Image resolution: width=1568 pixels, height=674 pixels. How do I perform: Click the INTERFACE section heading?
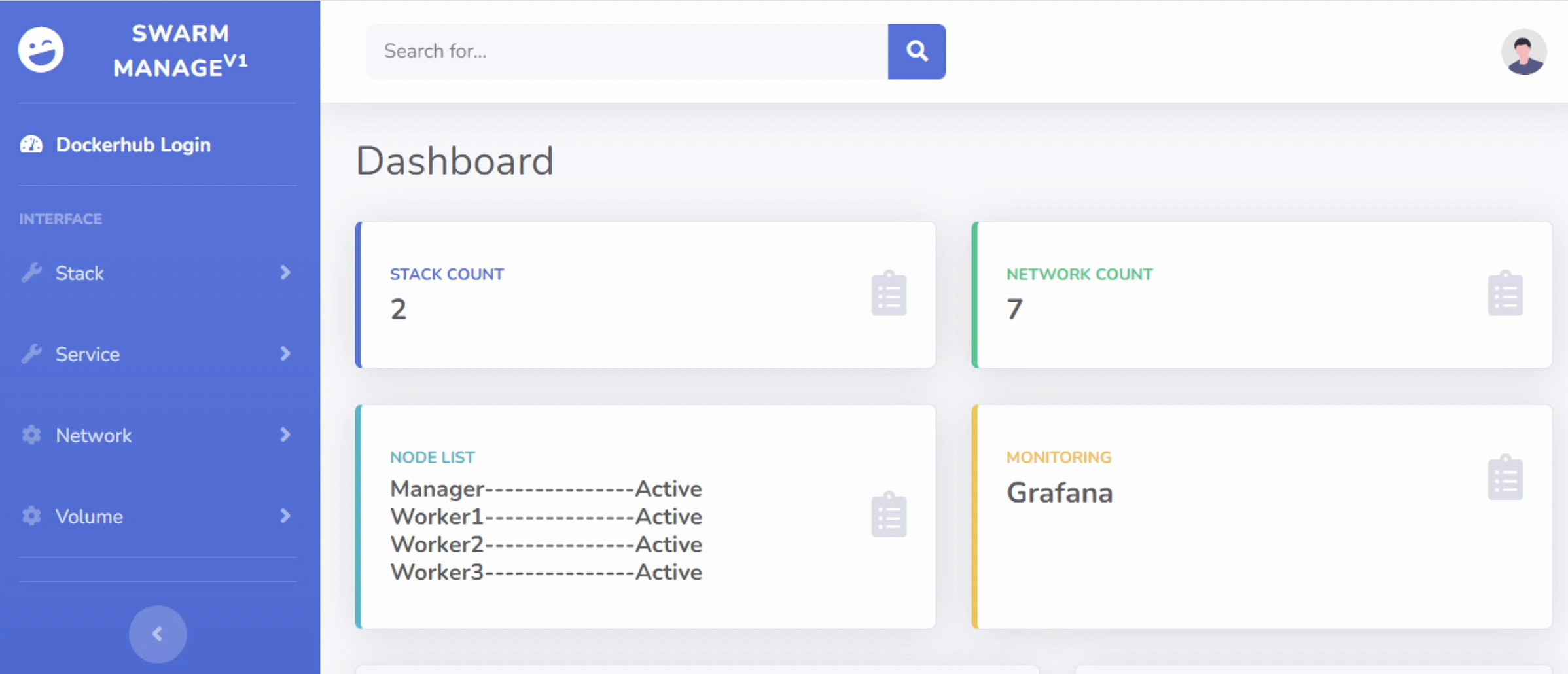(60, 219)
